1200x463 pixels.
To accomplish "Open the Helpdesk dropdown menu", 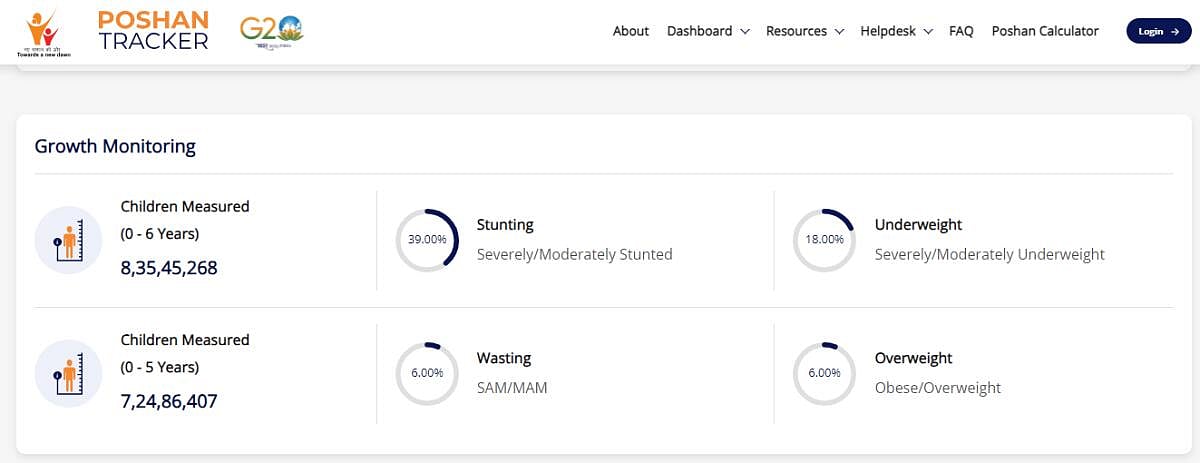I will [x=896, y=31].
